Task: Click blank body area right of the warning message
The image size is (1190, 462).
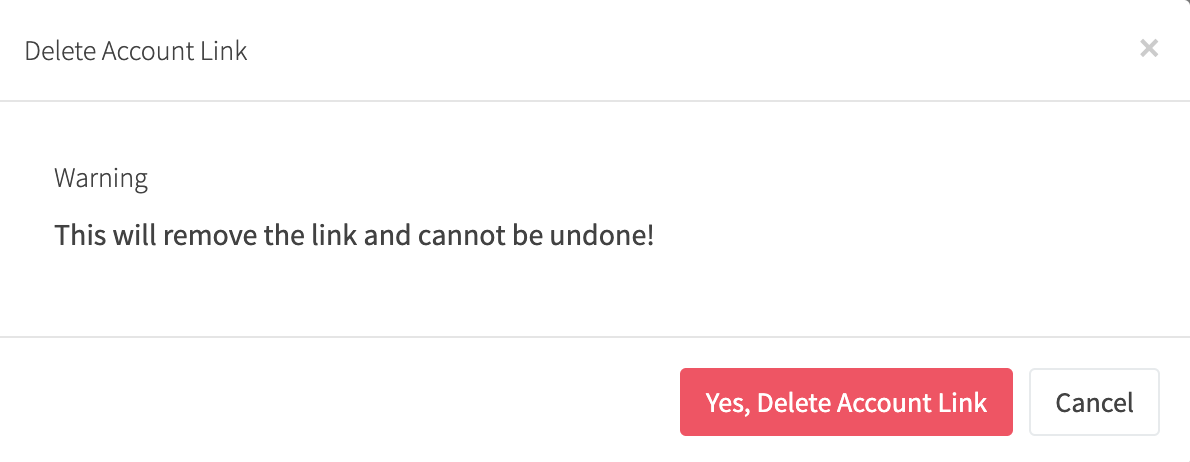Action: tap(900, 237)
